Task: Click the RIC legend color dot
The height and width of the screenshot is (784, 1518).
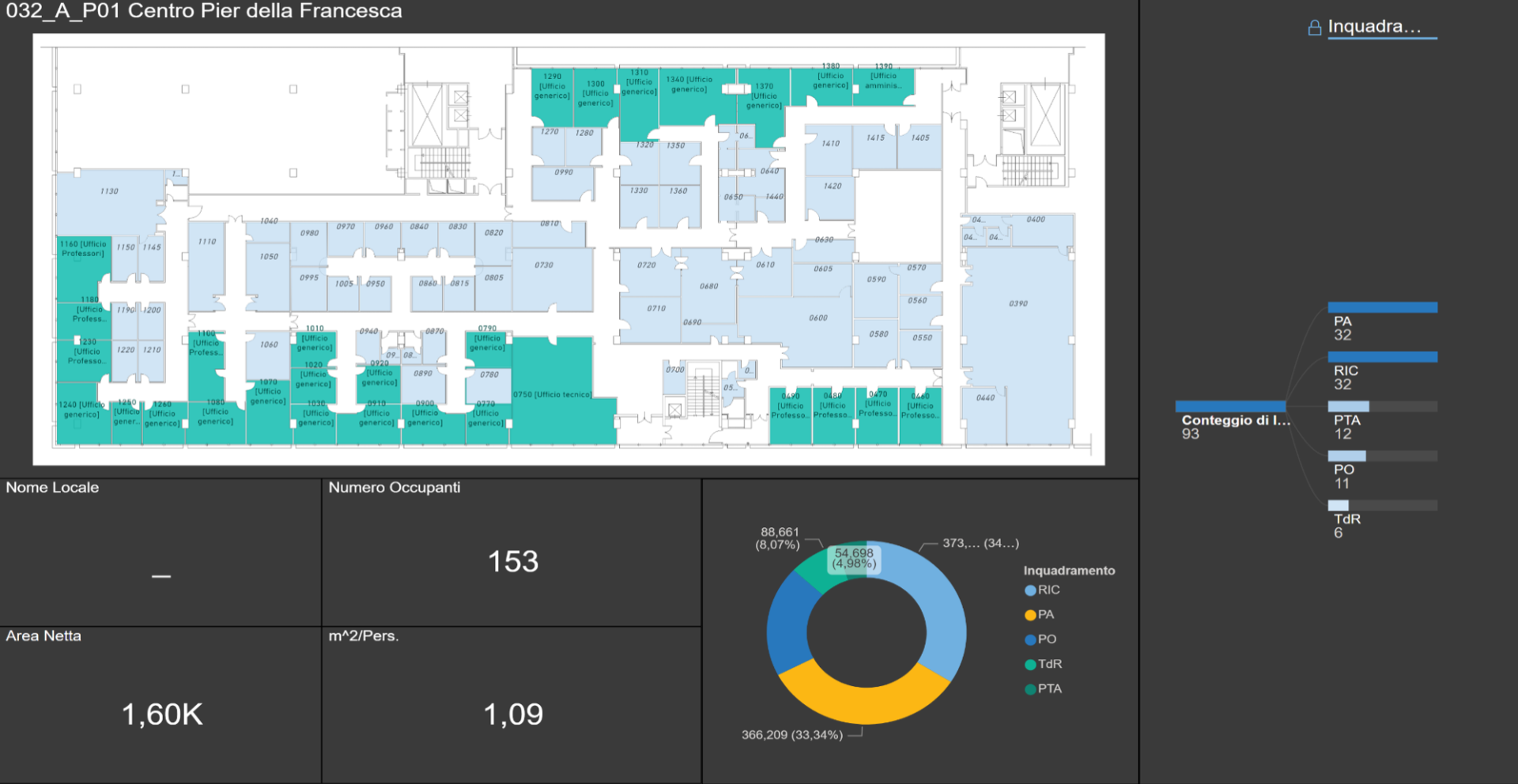Action: coord(1030,590)
